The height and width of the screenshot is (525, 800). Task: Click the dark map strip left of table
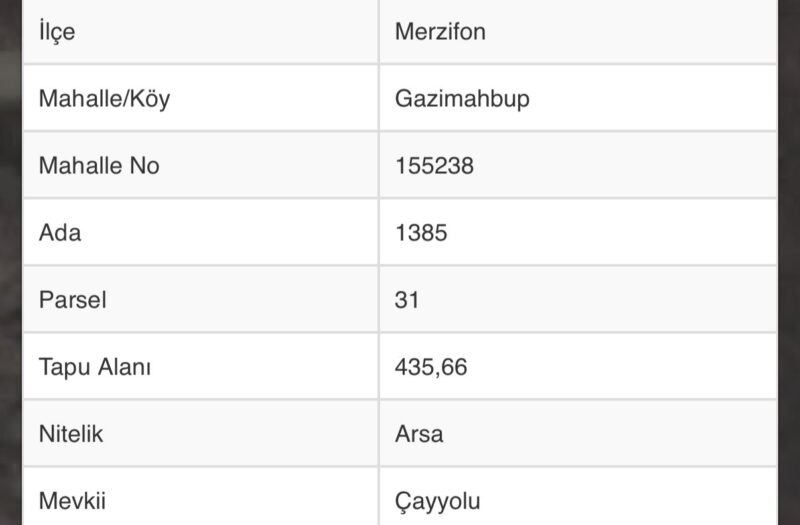click(10, 260)
